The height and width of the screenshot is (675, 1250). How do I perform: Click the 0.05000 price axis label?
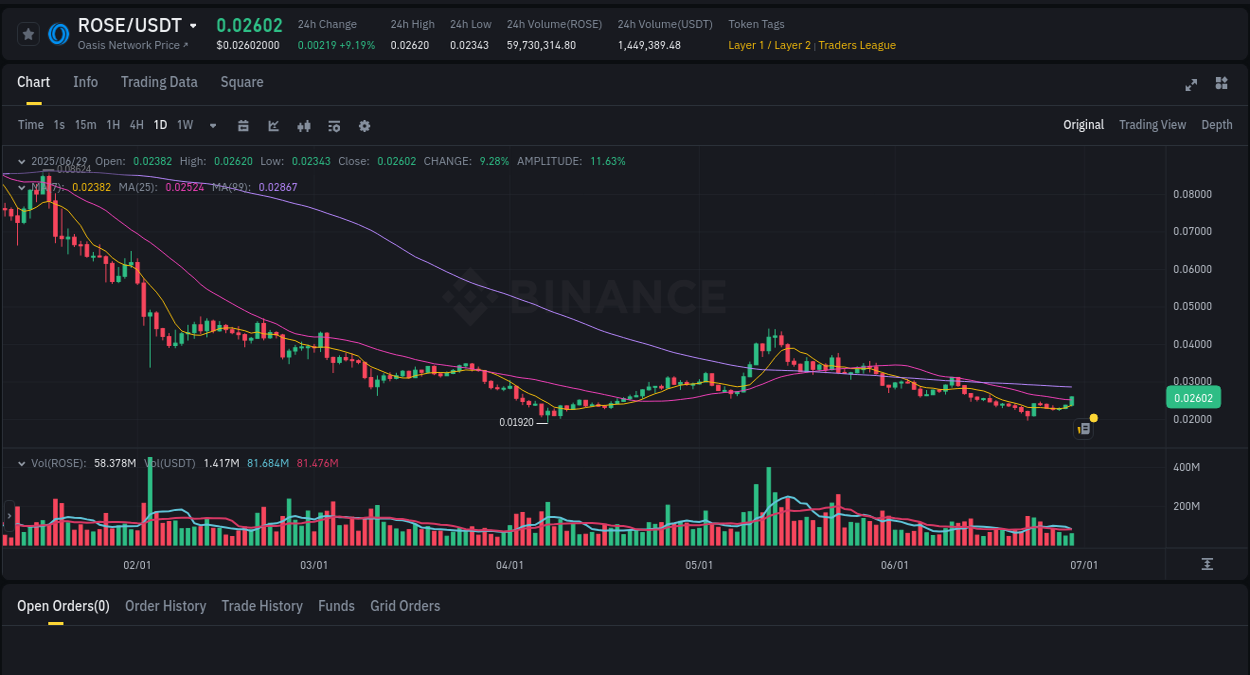[x=1192, y=306]
